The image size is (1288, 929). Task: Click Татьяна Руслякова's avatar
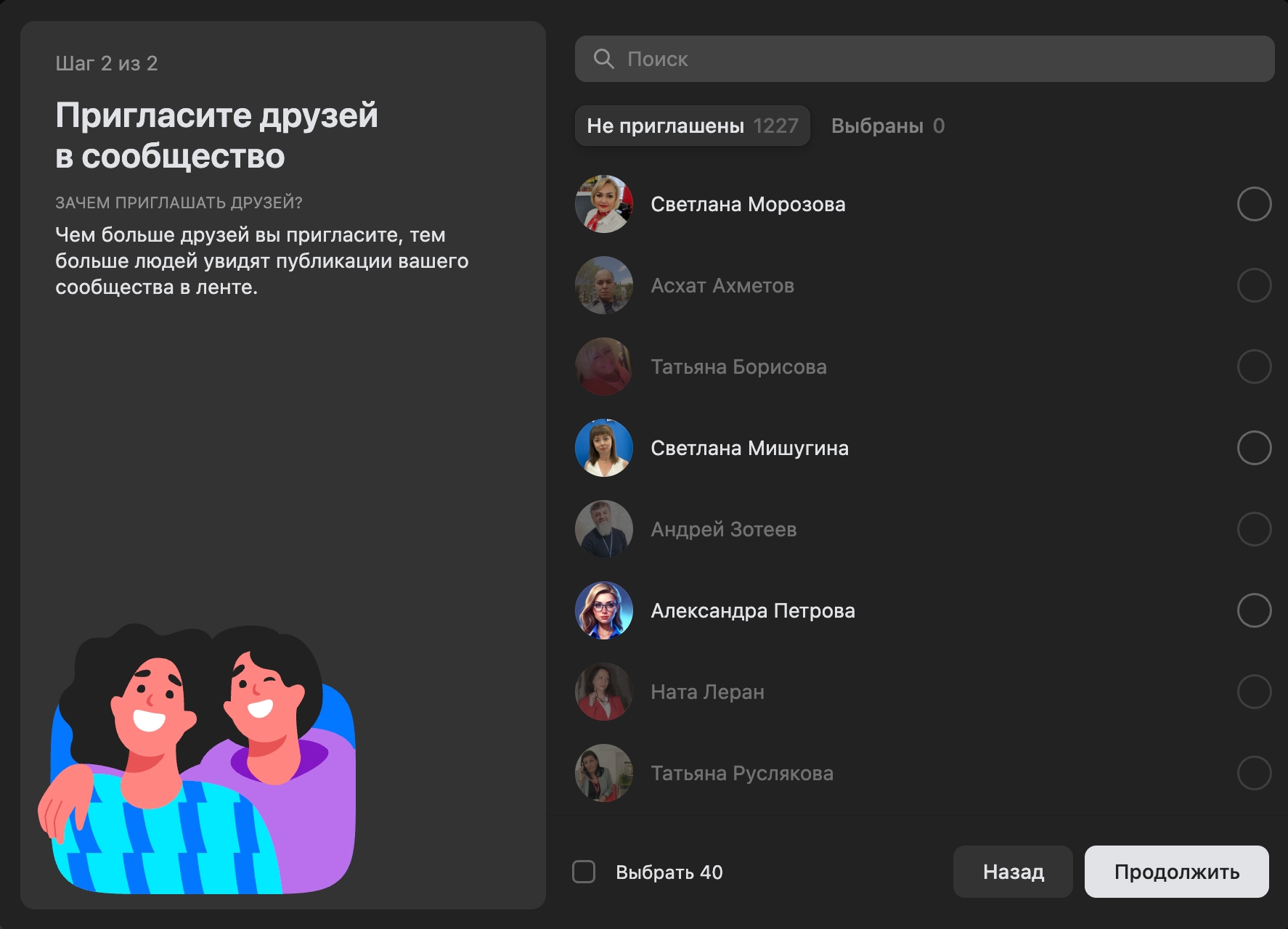coord(604,773)
